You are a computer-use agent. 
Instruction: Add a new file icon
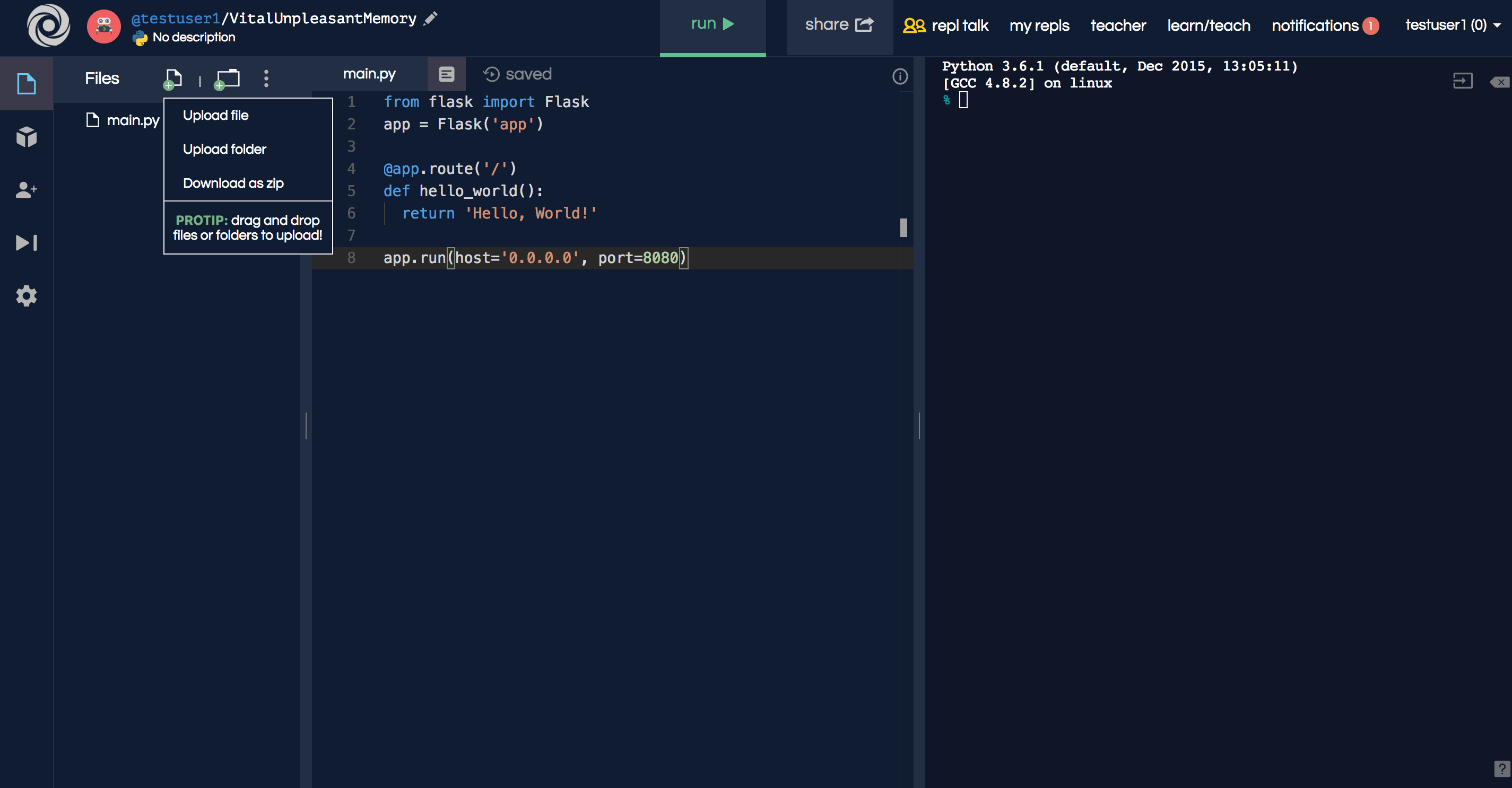point(172,79)
